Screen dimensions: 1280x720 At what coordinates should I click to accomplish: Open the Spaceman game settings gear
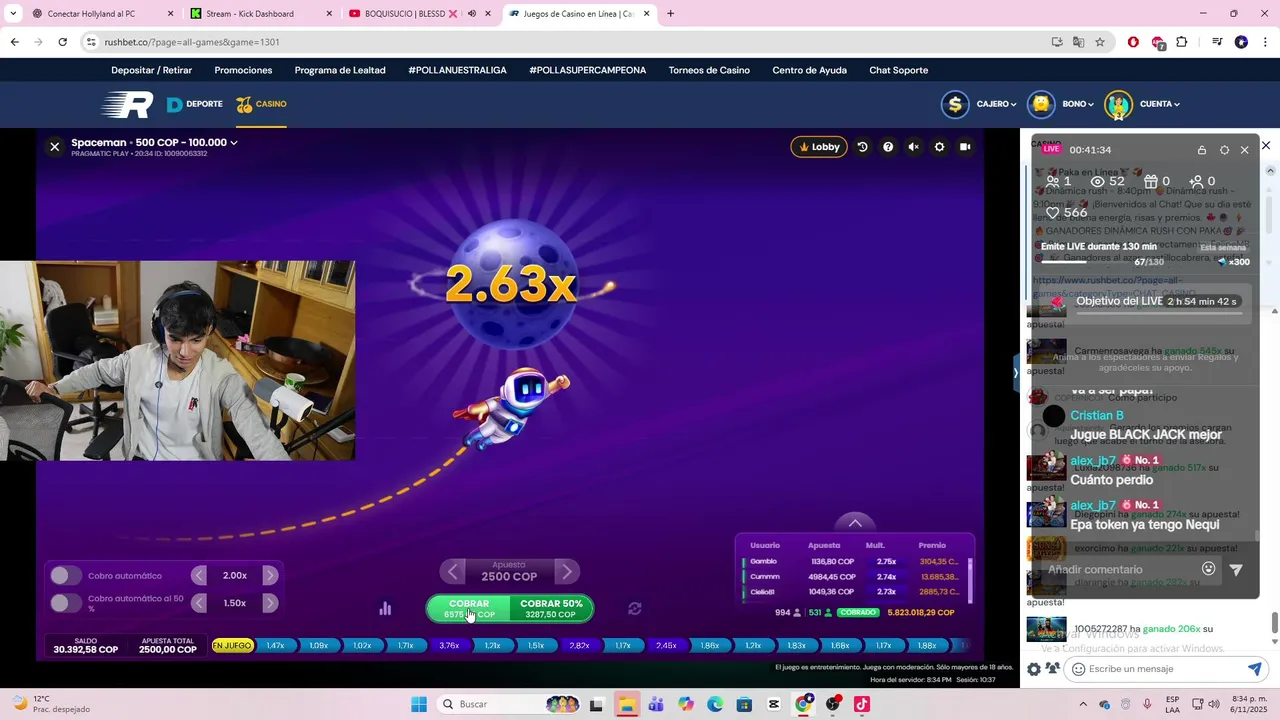(939, 147)
